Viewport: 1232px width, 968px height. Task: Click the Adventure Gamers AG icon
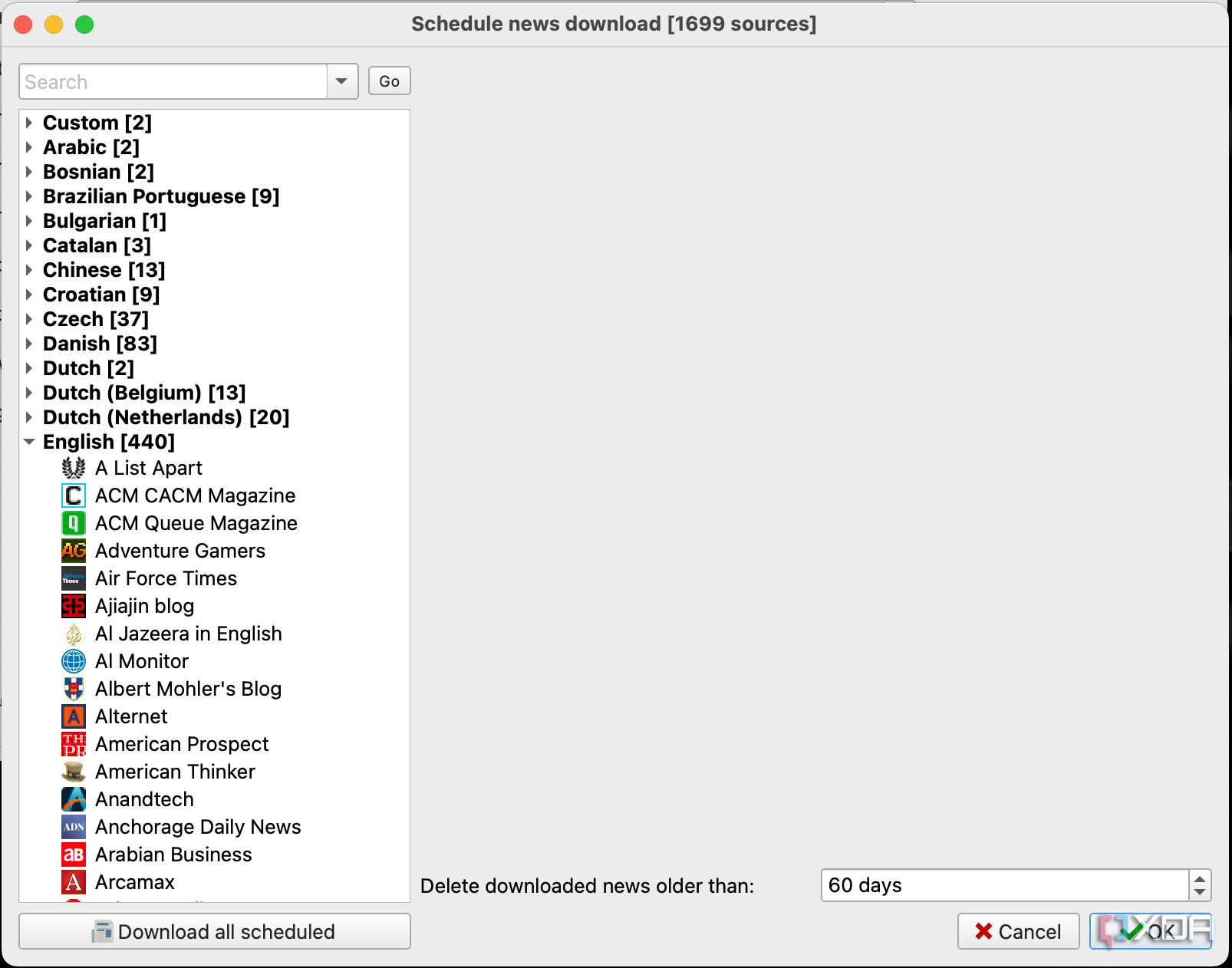coord(74,551)
